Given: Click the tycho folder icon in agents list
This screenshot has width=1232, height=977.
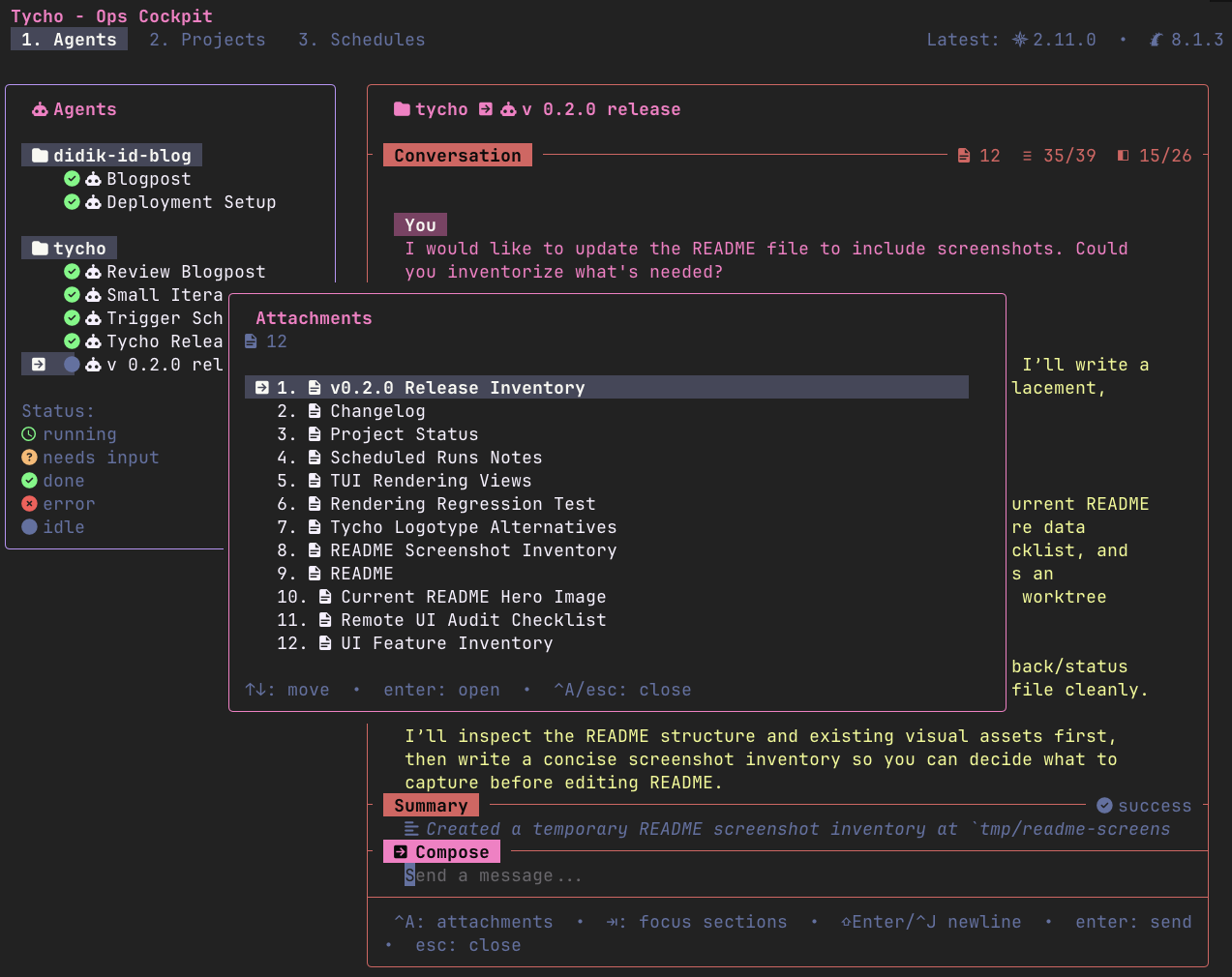Looking at the screenshot, I should tap(40, 249).
